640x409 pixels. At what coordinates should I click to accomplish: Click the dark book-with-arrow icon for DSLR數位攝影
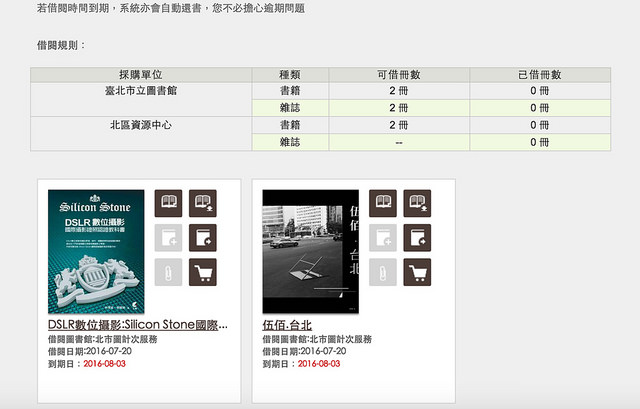[x=203, y=238]
